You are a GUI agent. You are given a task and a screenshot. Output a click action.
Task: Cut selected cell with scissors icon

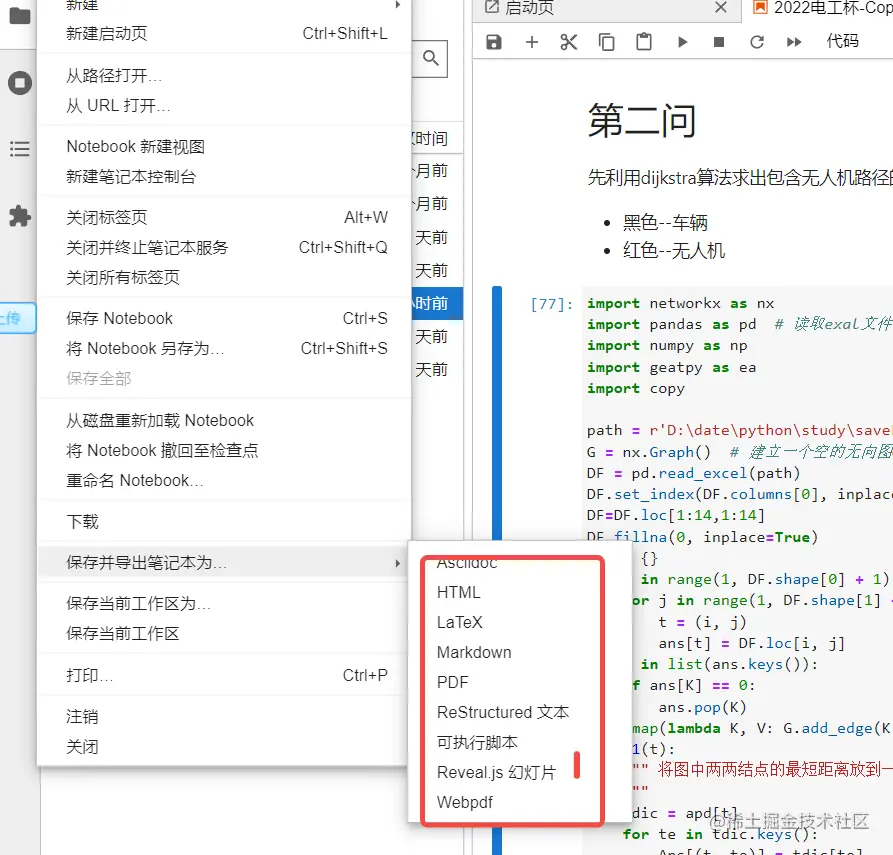[568, 42]
